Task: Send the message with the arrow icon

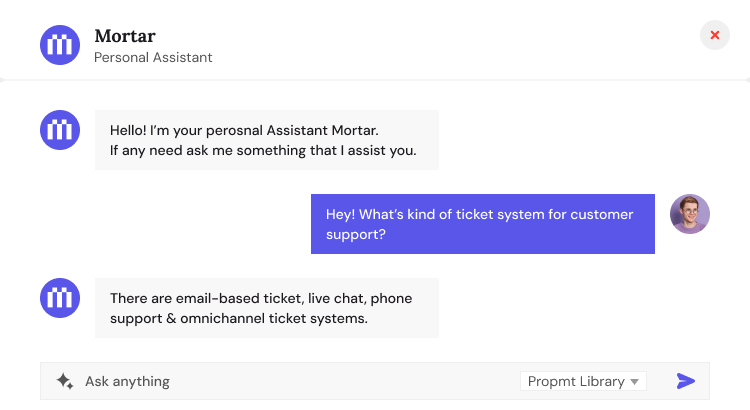Action: (x=686, y=381)
